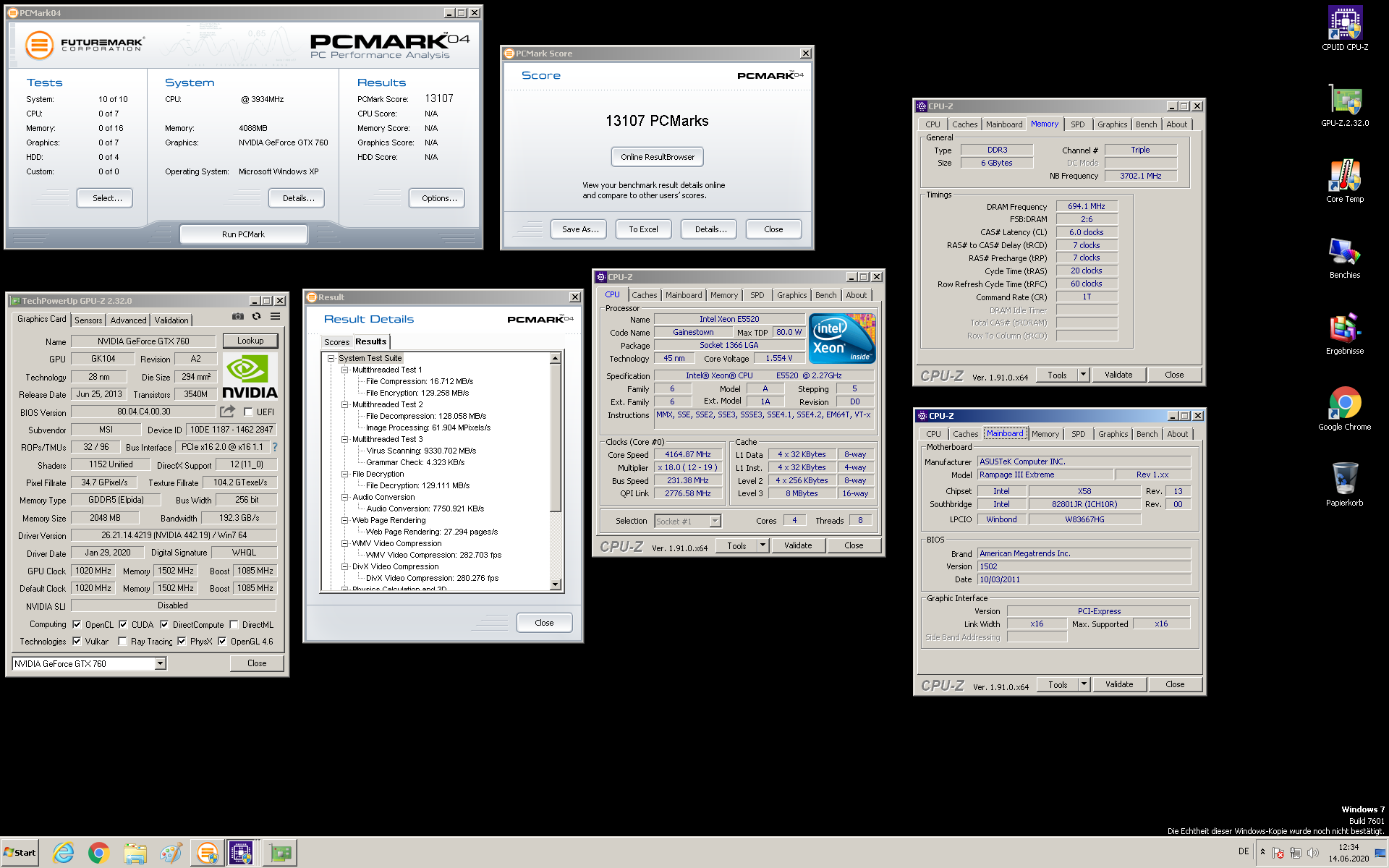Viewport: 1389px width, 868px height.
Task: Click the volume tray icon
Action: click(x=1313, y=853)
